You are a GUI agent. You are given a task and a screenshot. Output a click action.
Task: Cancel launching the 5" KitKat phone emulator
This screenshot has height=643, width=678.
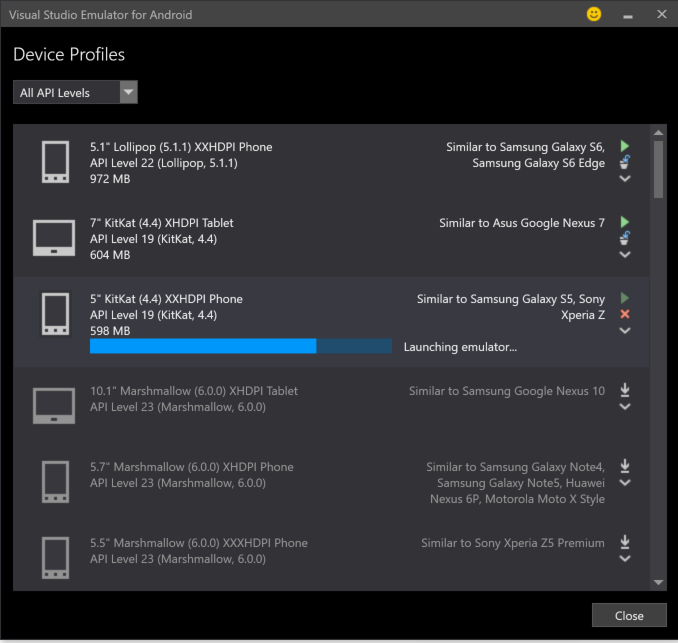[625, 314]
